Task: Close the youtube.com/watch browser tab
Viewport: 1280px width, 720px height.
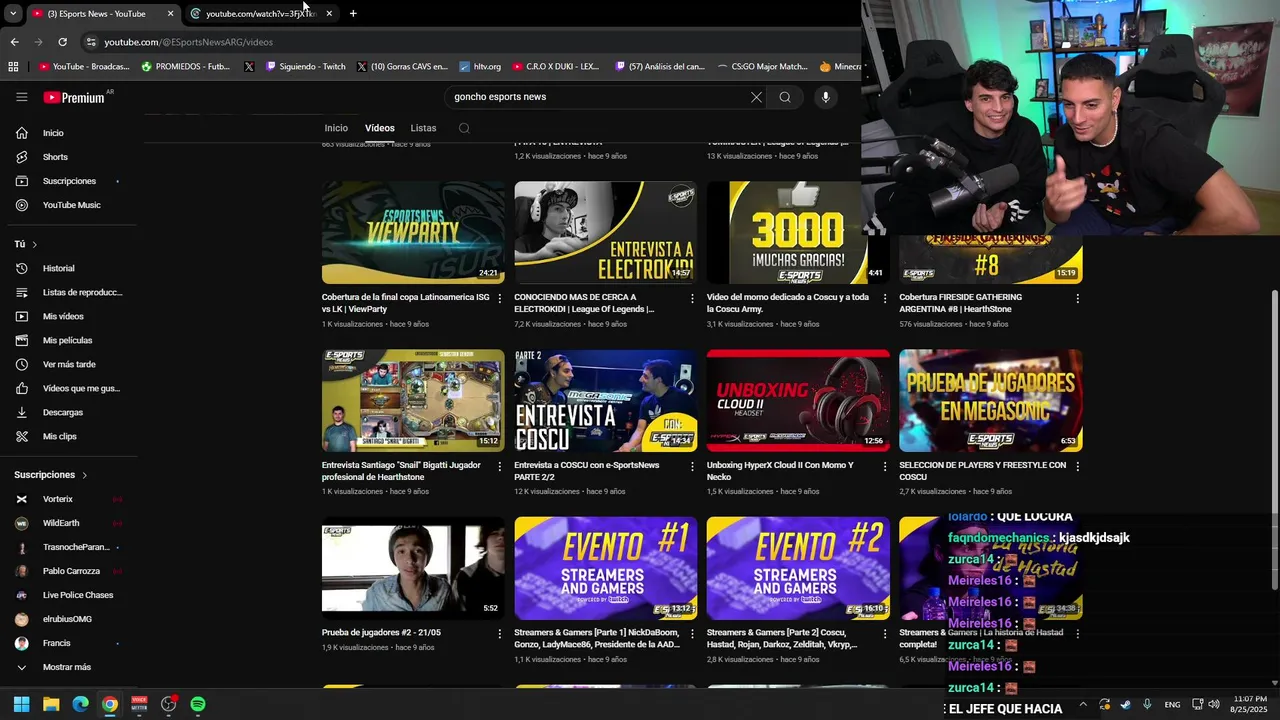Action: pos(329,13)
